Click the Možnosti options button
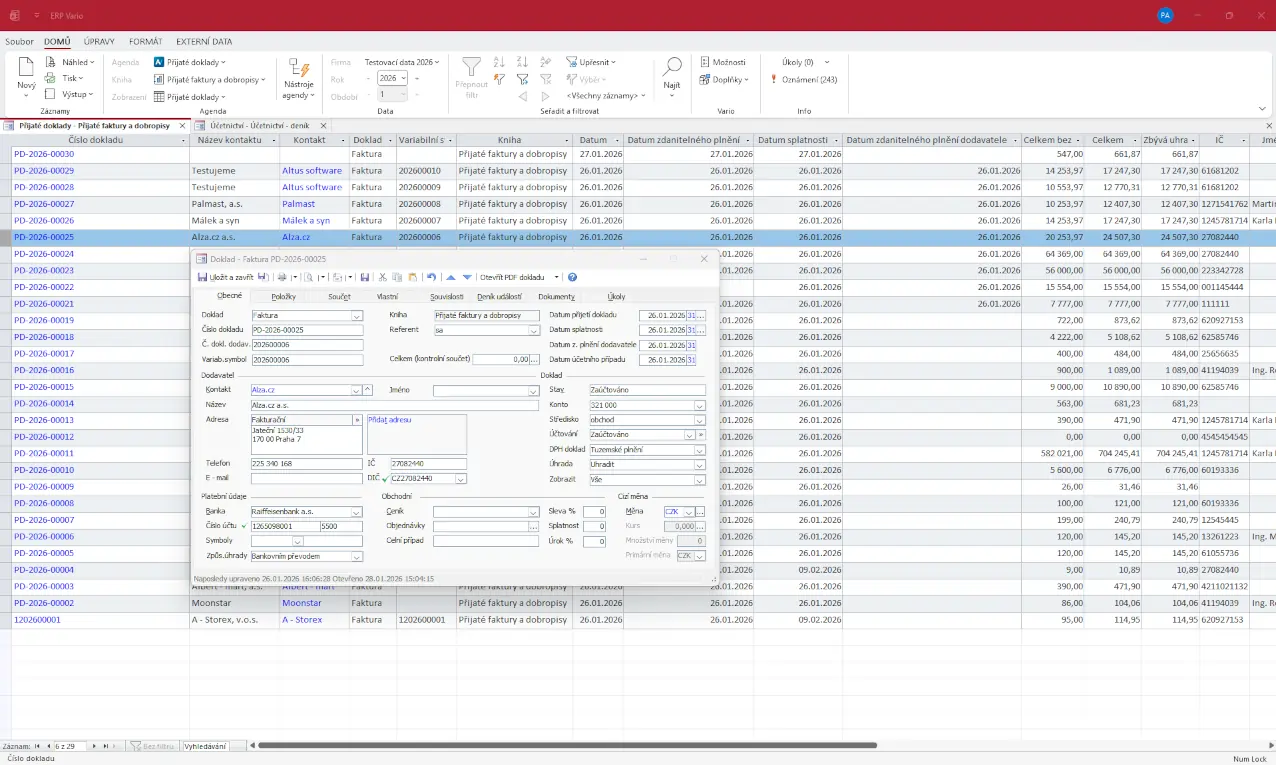Screen dimensions: 1276x765 coord(723,62)
